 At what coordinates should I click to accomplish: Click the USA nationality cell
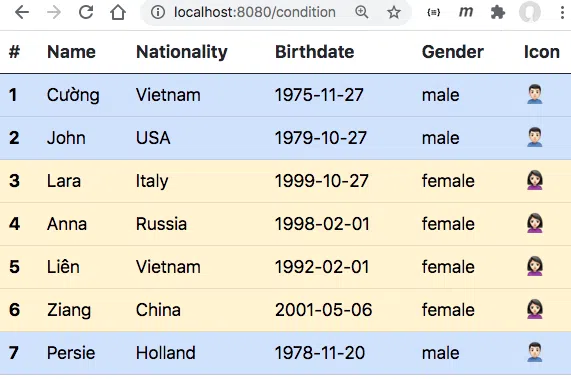click(153, 138)
